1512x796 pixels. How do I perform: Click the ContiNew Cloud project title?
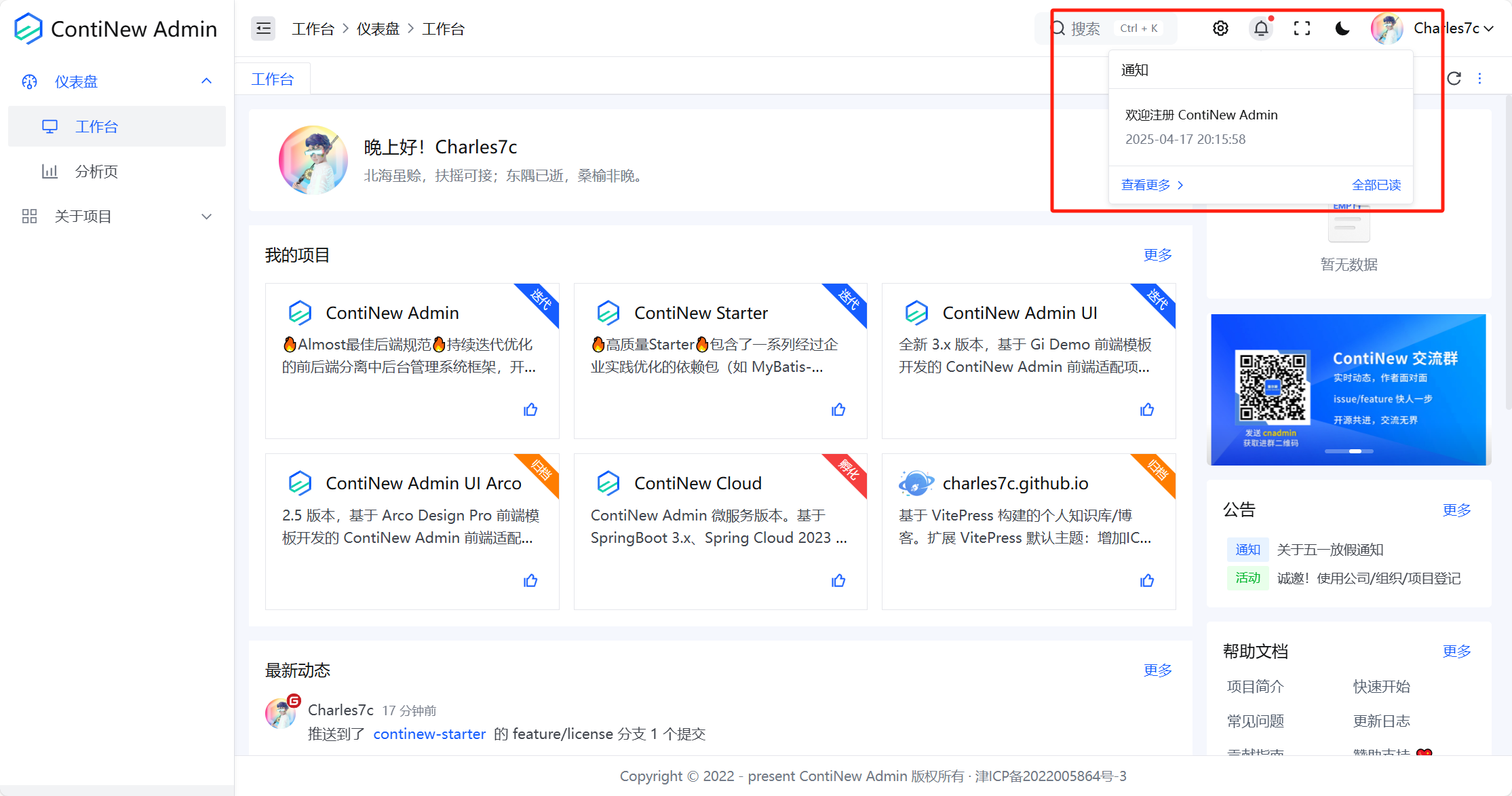[x=698, y=483]
